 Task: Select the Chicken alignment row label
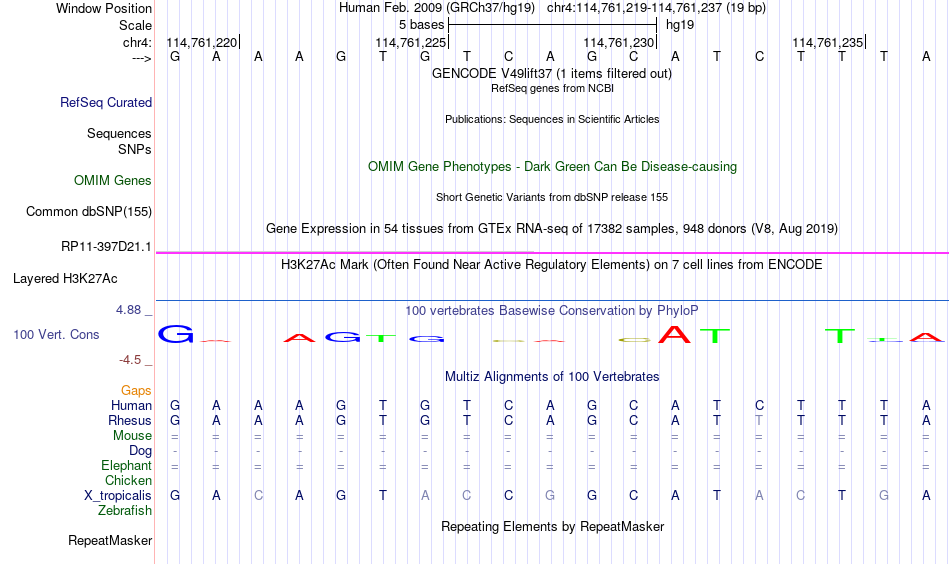click(128, 480)
